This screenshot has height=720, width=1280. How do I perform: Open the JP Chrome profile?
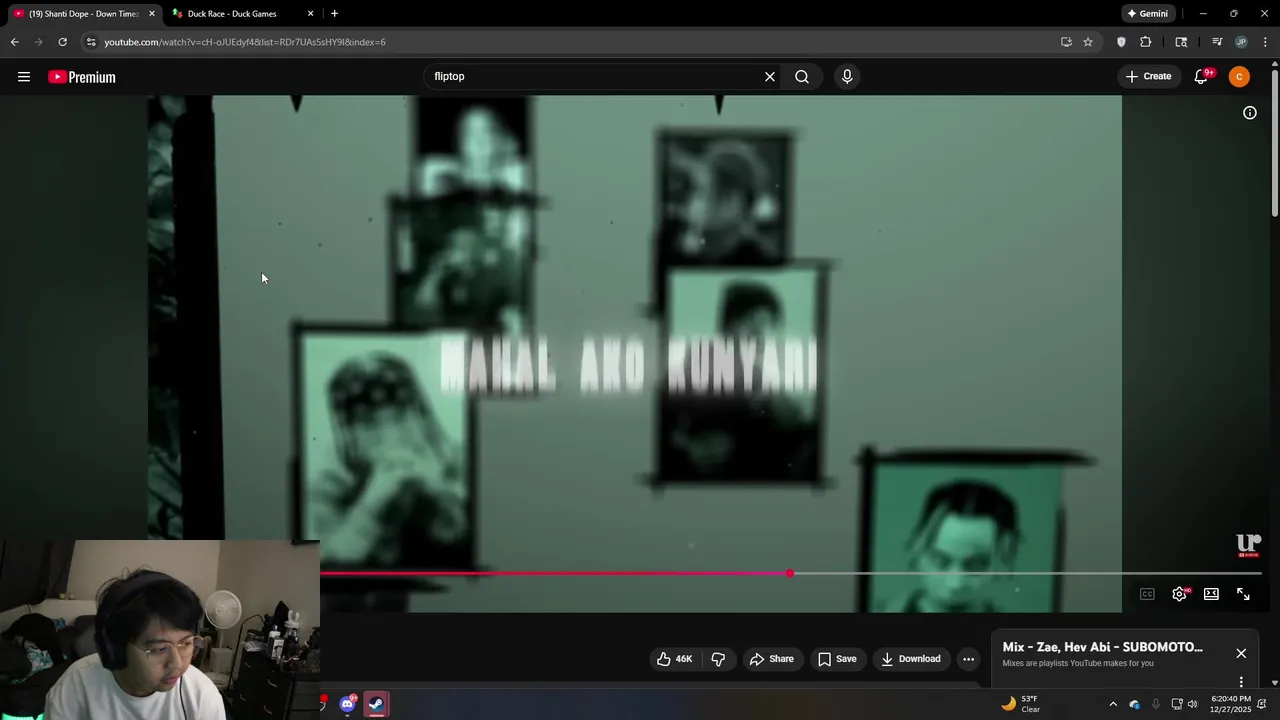pyautogui.click(x=1241, y=42)
